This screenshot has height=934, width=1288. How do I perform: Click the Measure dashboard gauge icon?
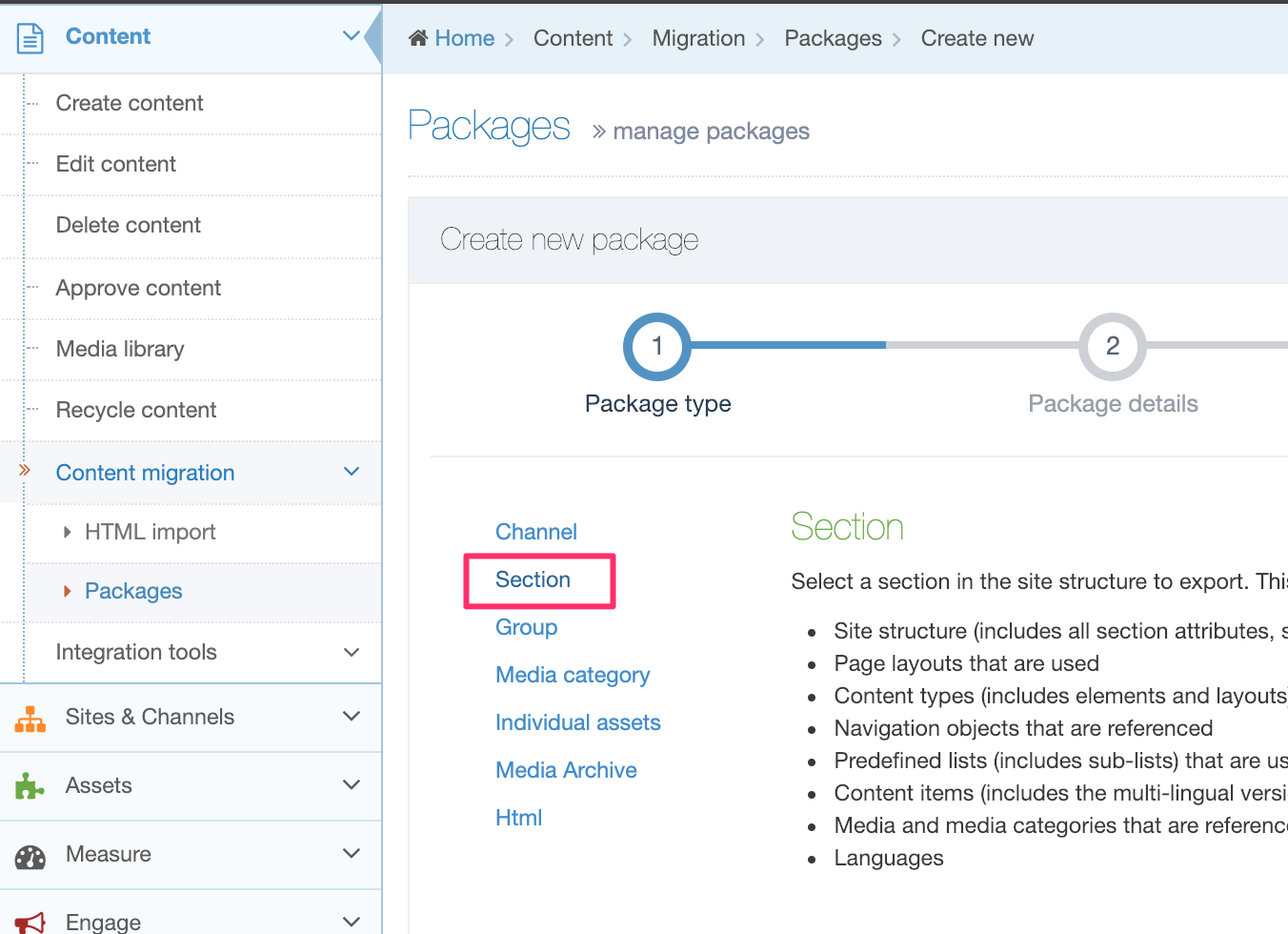[x=30, y=856]
